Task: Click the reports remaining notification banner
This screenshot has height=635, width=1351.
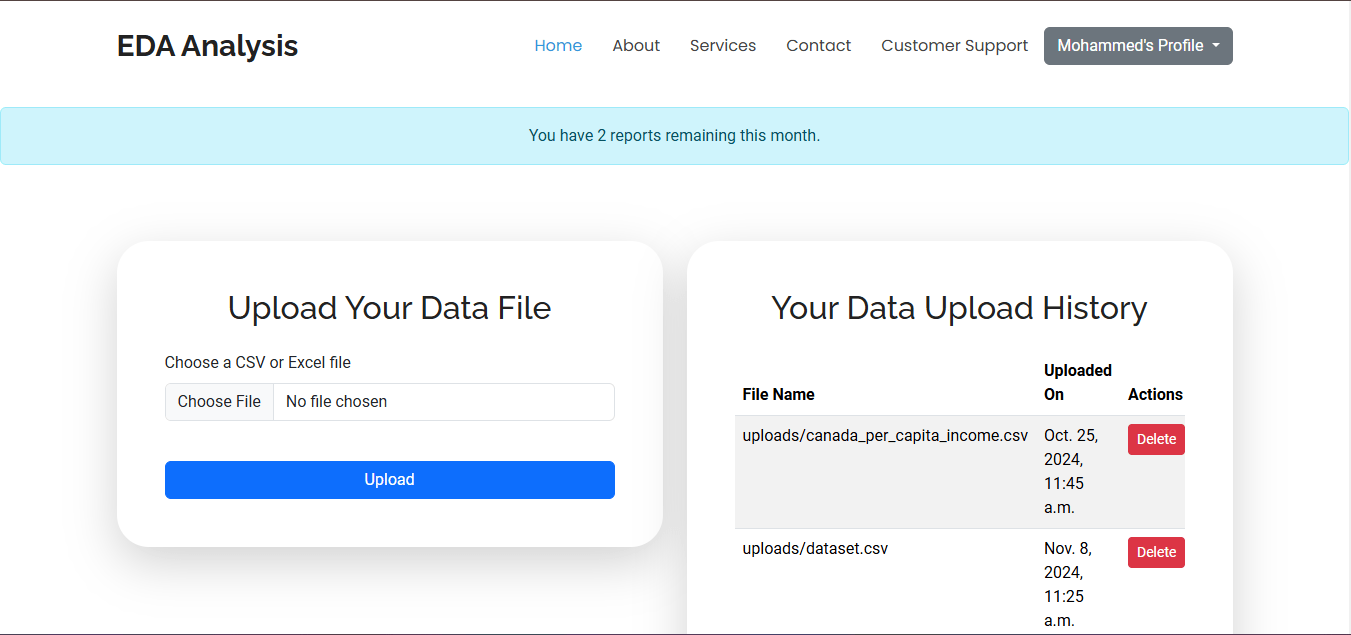Action: 674,136
